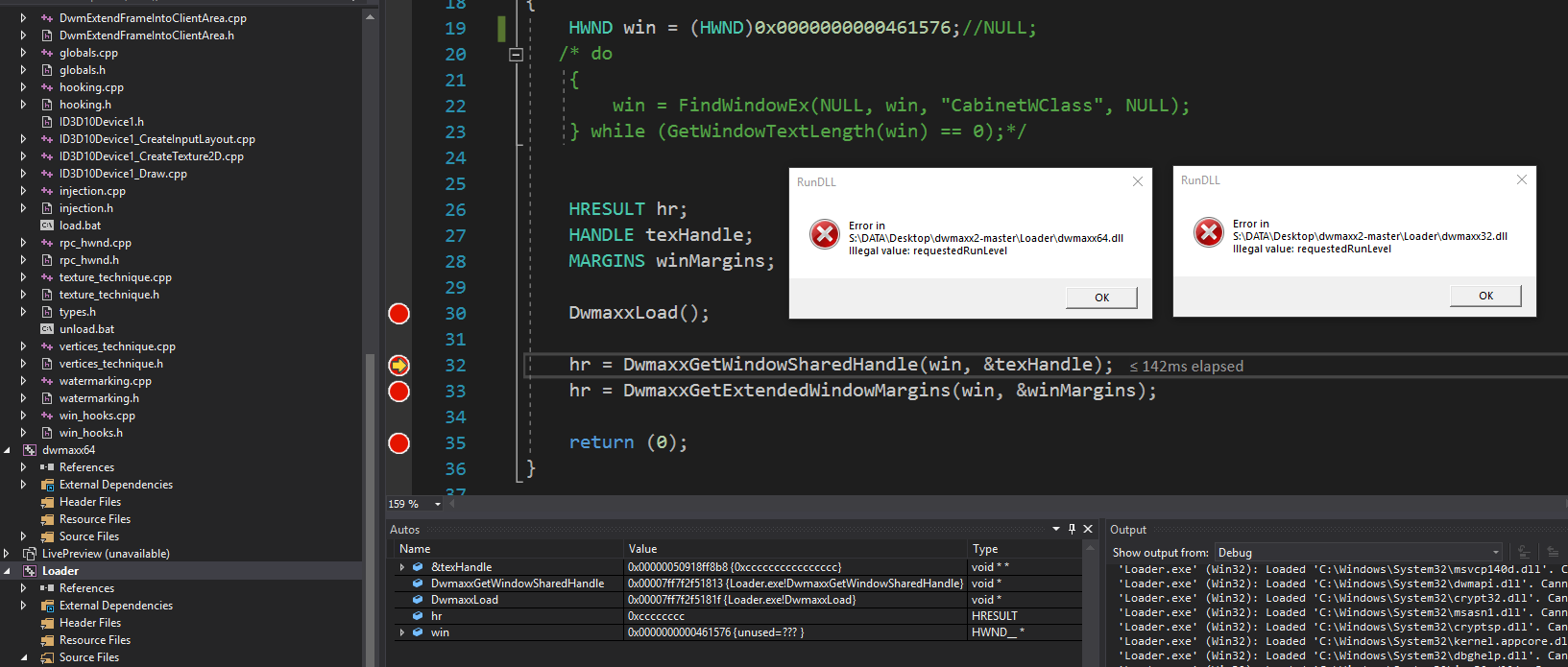This screenshot has width=1568, height=667.
Task: Click the rpc_hwnd.cpp file icon
Action: coord(47,243)
